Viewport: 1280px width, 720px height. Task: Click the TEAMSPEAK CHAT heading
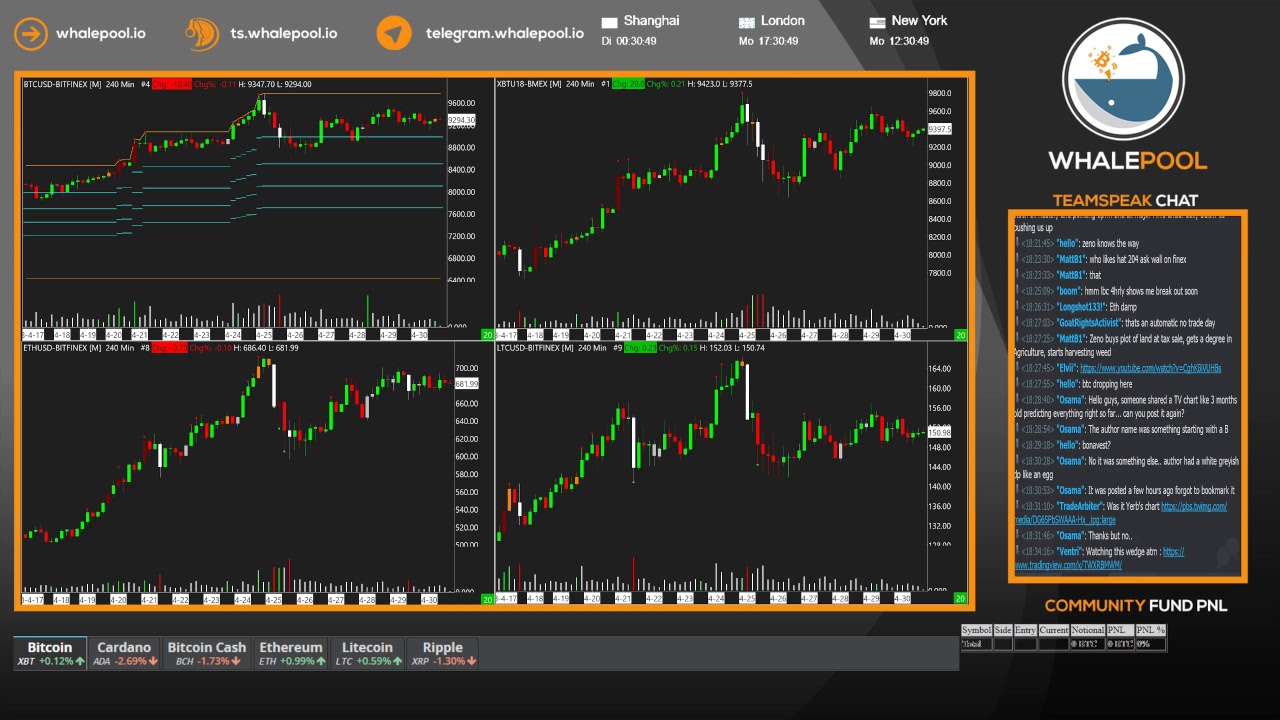click(x=1125, y=200)
